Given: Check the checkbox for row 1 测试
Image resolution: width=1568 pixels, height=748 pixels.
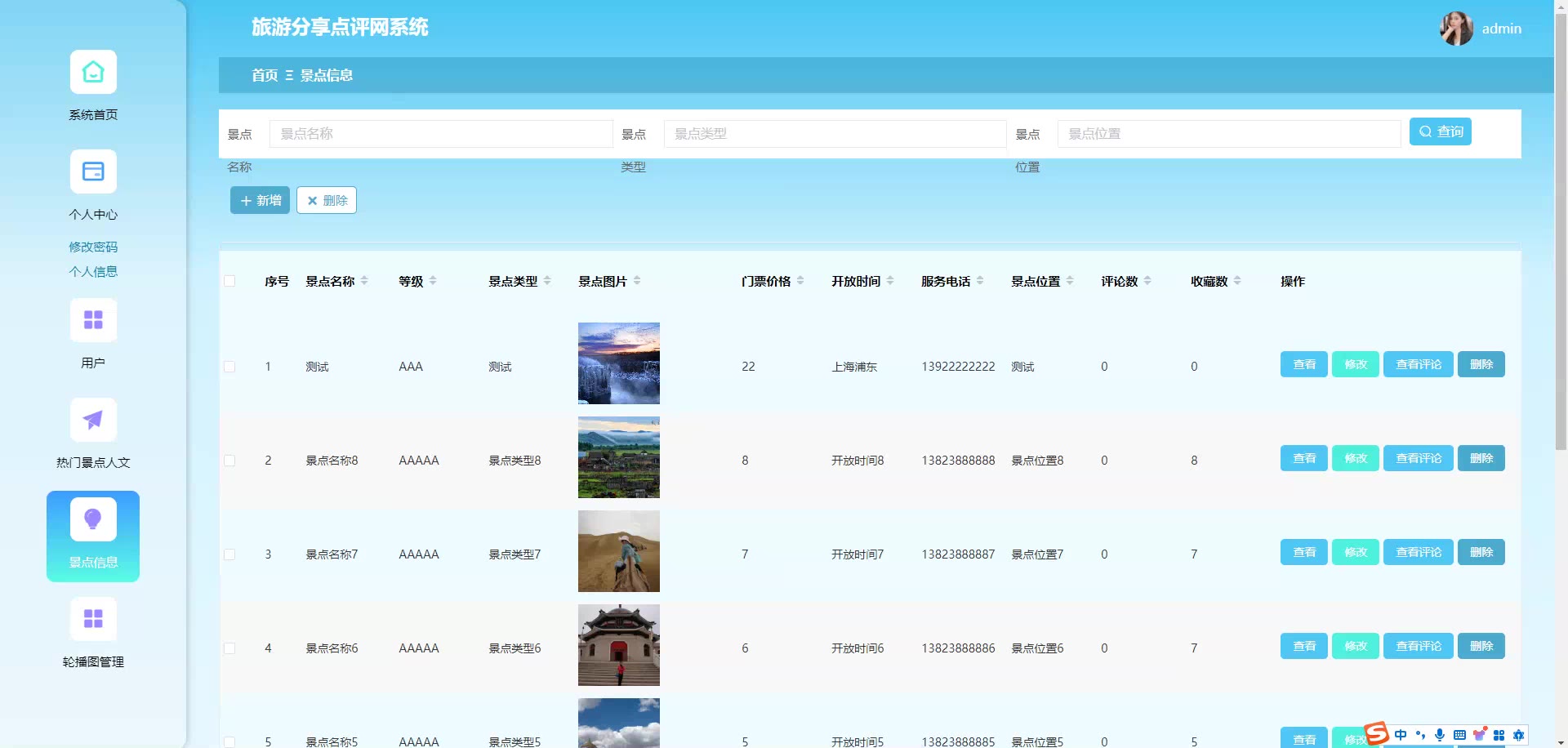Looking at the screenshot, I should [229, 367].
